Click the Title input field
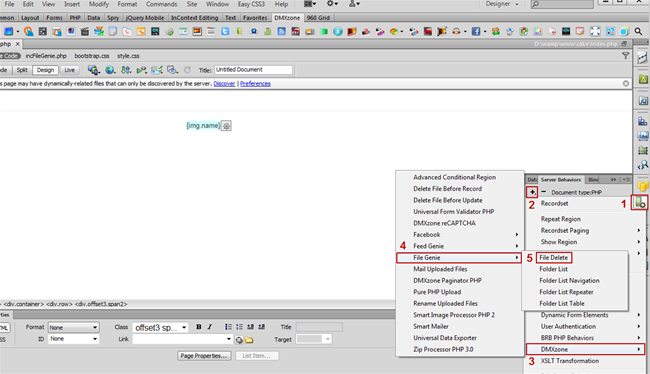The image size is (650, 374). pos(253,70)
